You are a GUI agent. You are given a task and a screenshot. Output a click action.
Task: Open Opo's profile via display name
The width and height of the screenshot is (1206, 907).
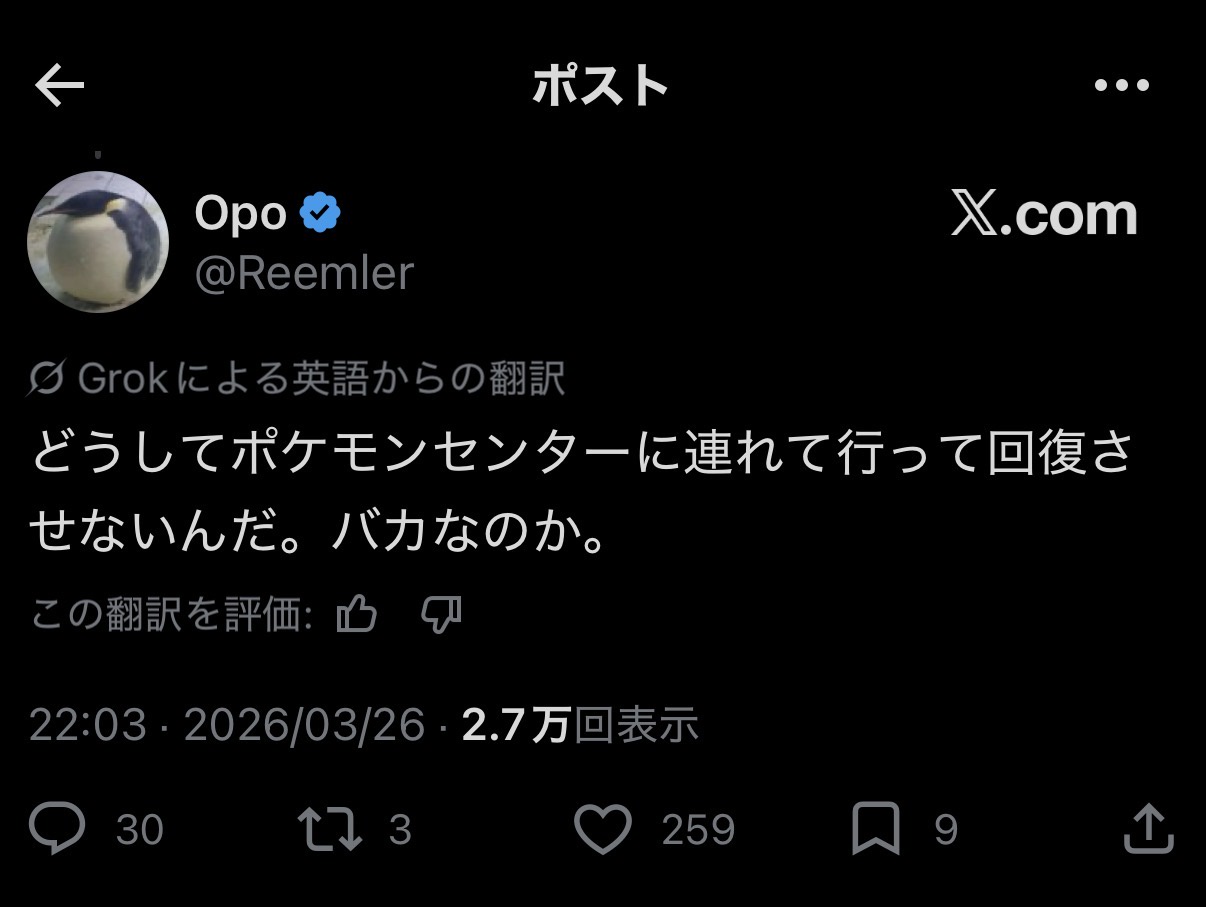[x=240, y=213]
